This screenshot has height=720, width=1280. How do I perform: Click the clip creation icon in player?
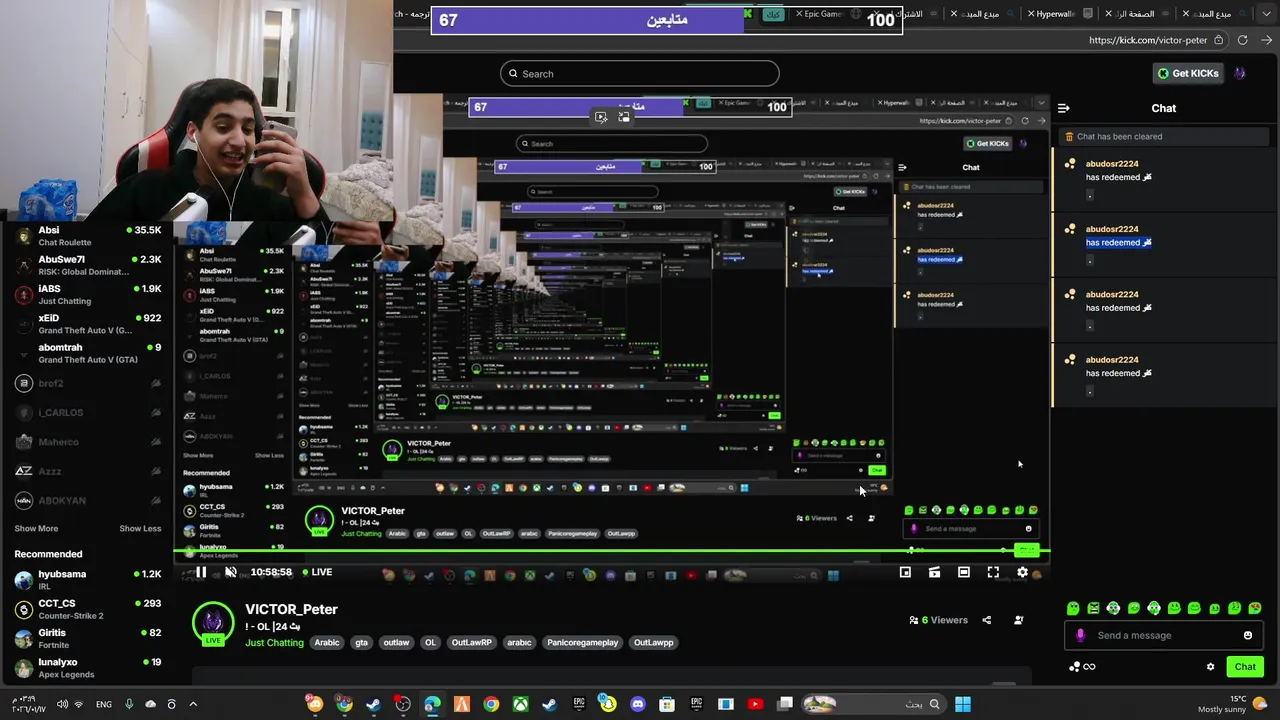[934, 572]
